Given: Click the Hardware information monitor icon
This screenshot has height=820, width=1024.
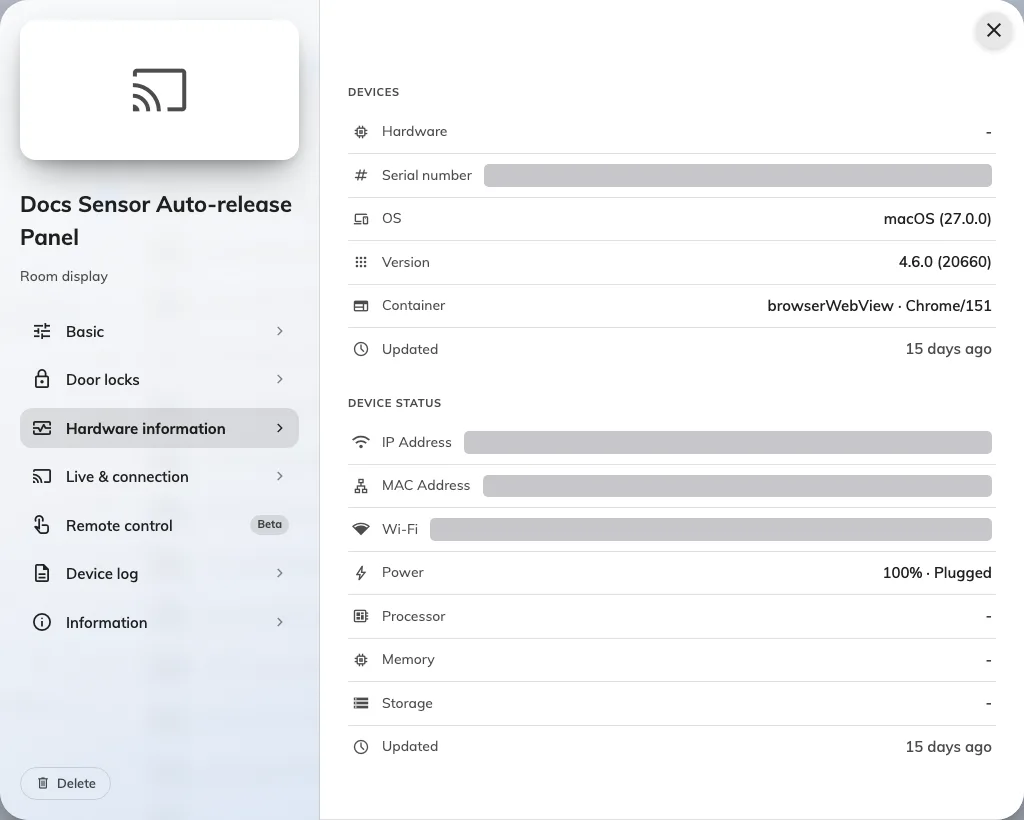Looking at the screenshot, I should 42,428.
